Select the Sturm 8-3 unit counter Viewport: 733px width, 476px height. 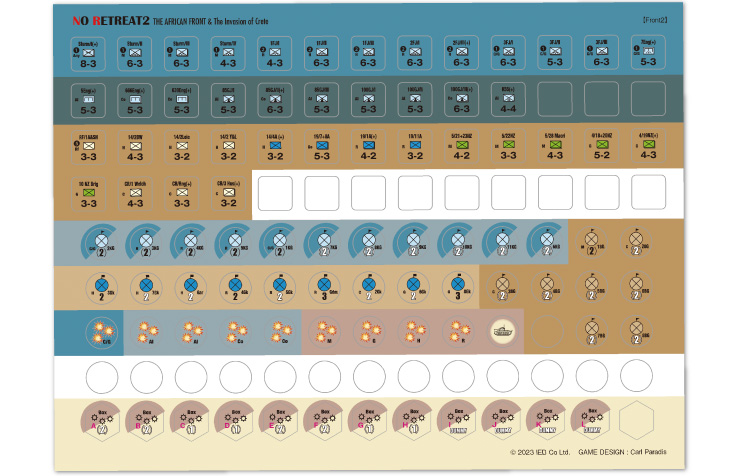coord(88,54)
